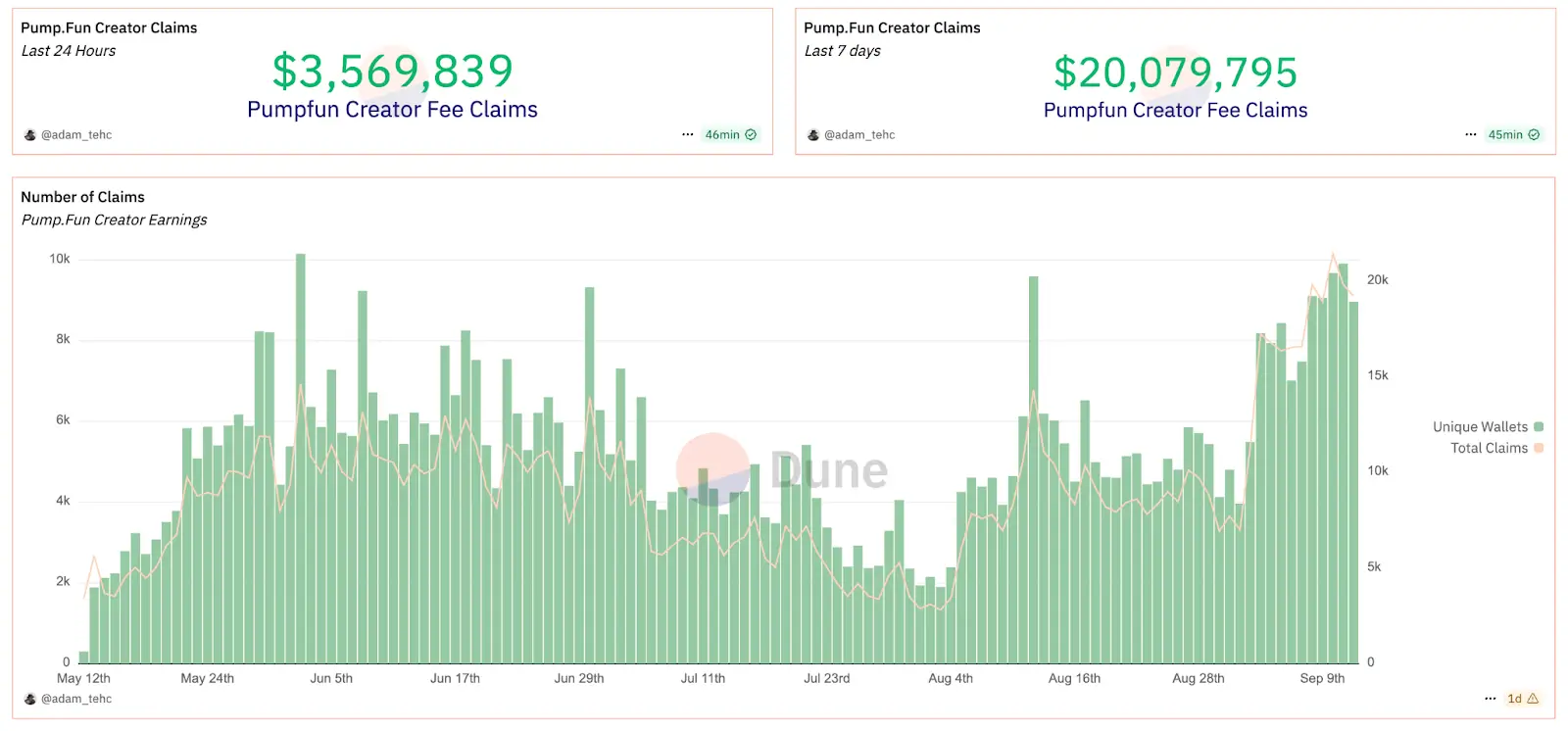Viewport: 1568px width, 731px height.
Task: Click the May 24th x-axis label
Action: click(x=208, y=678)
